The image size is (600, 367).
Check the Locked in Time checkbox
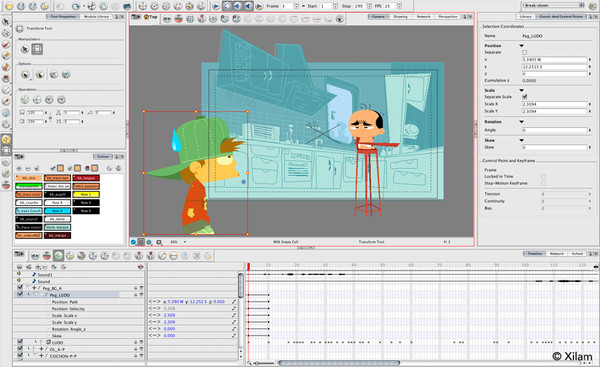tap(543, 176)
